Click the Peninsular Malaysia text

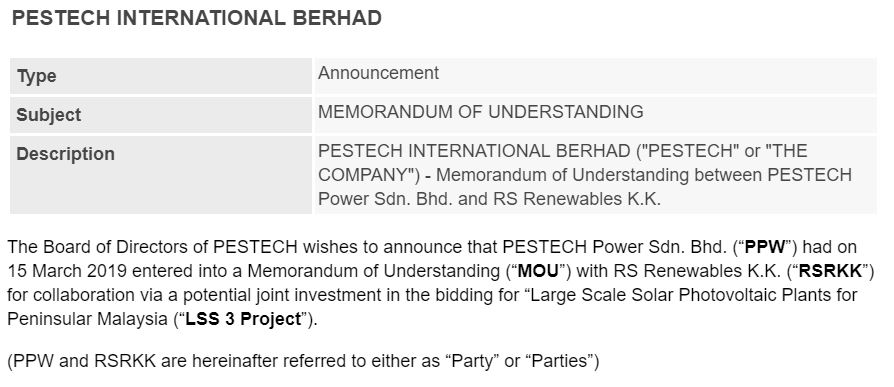(x=87, y=319)
